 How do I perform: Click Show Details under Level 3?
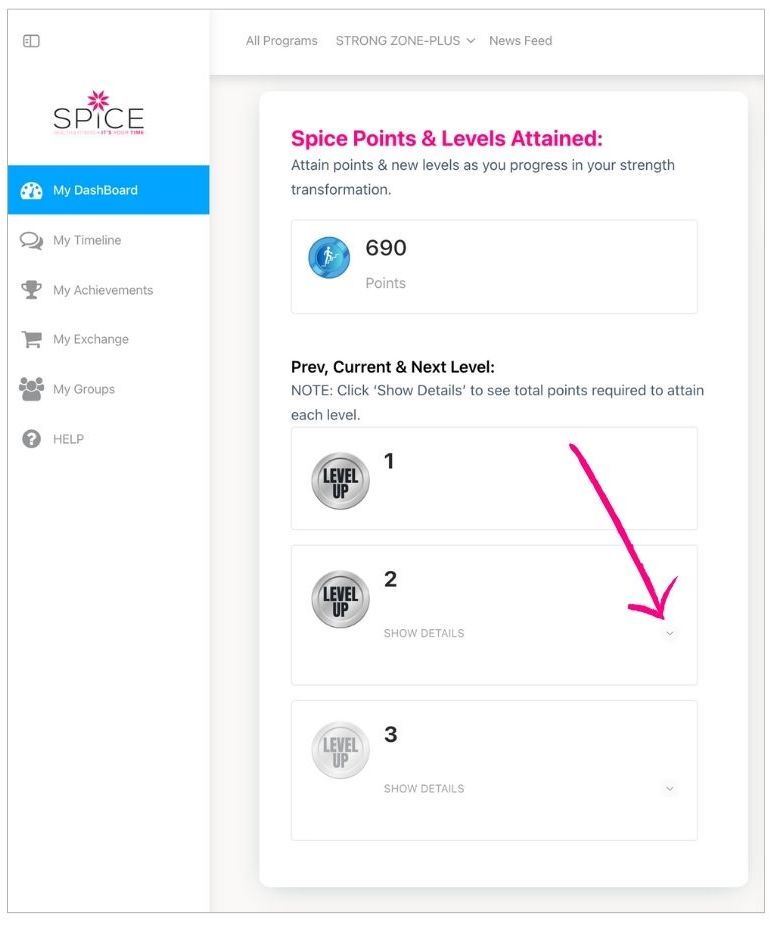pyautogui.click(x=424, y=788)
